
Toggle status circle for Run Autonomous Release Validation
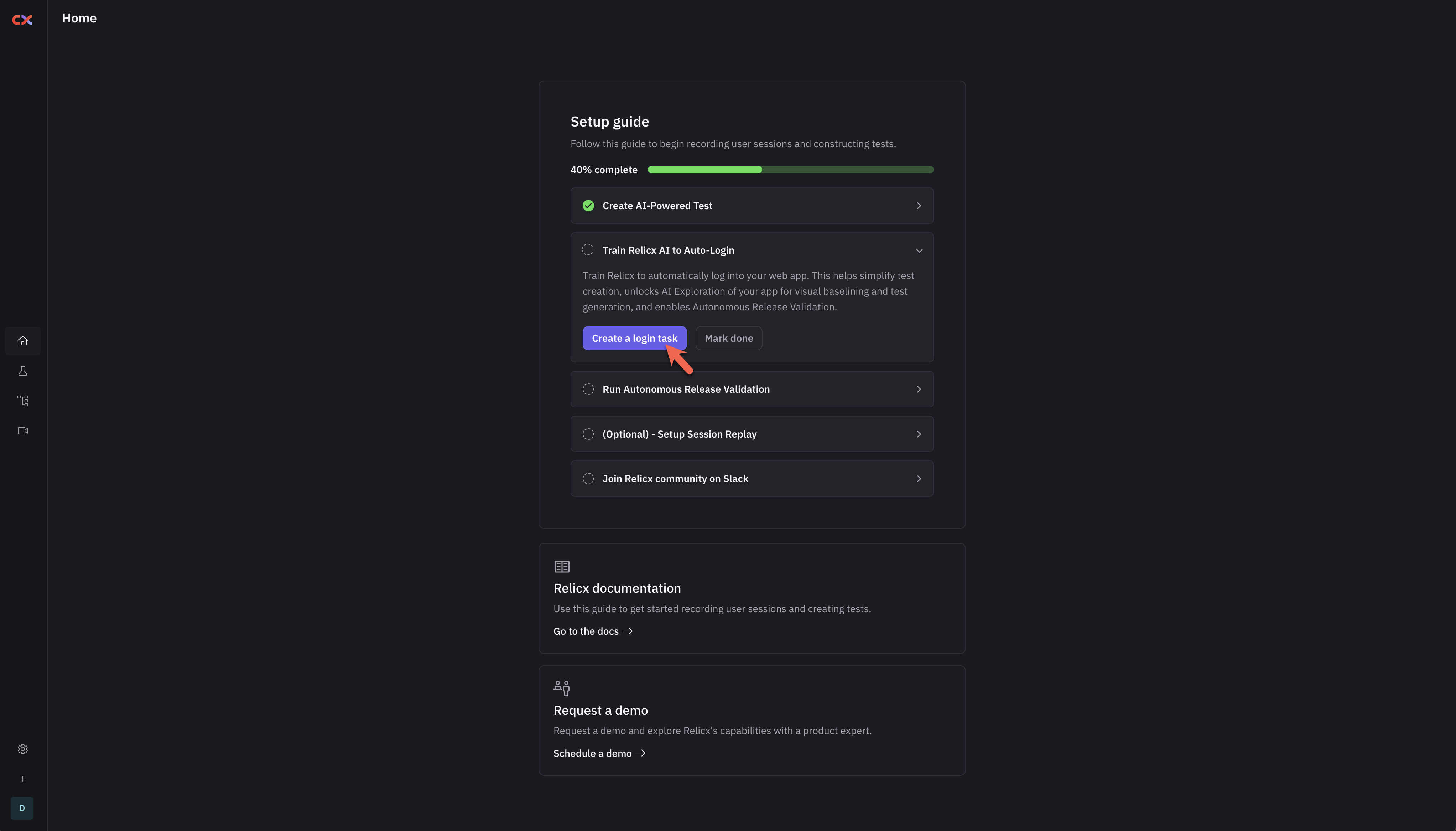(588, 389)
